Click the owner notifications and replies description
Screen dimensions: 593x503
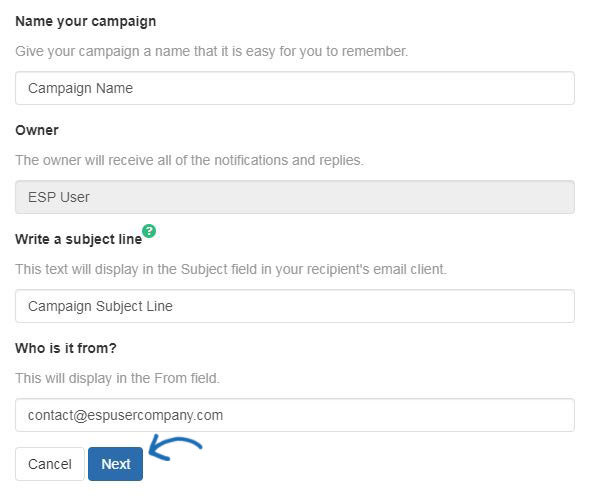point(189,160)
